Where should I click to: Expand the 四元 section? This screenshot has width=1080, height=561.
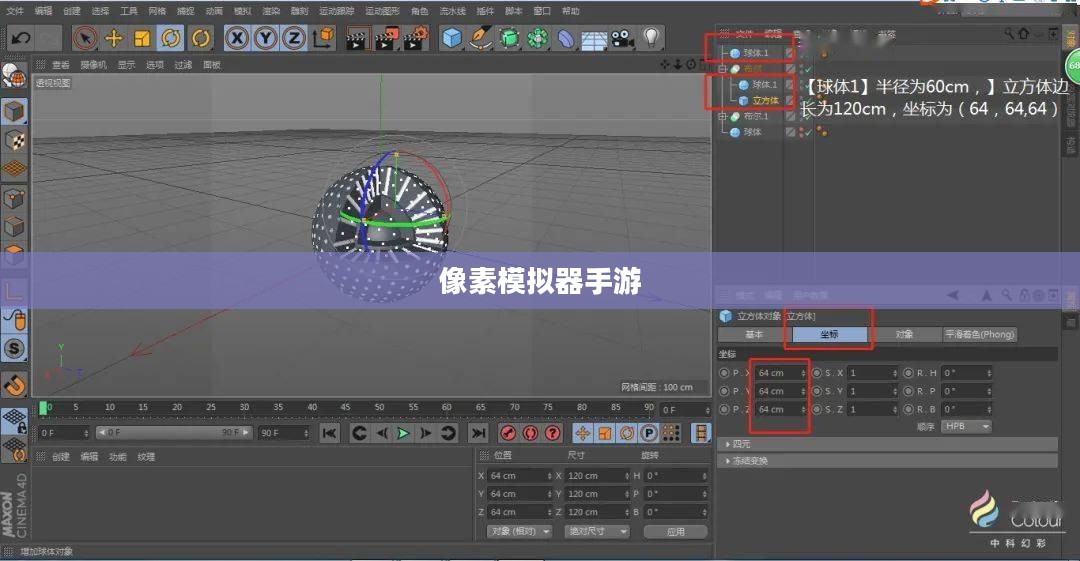coord(887,445)
